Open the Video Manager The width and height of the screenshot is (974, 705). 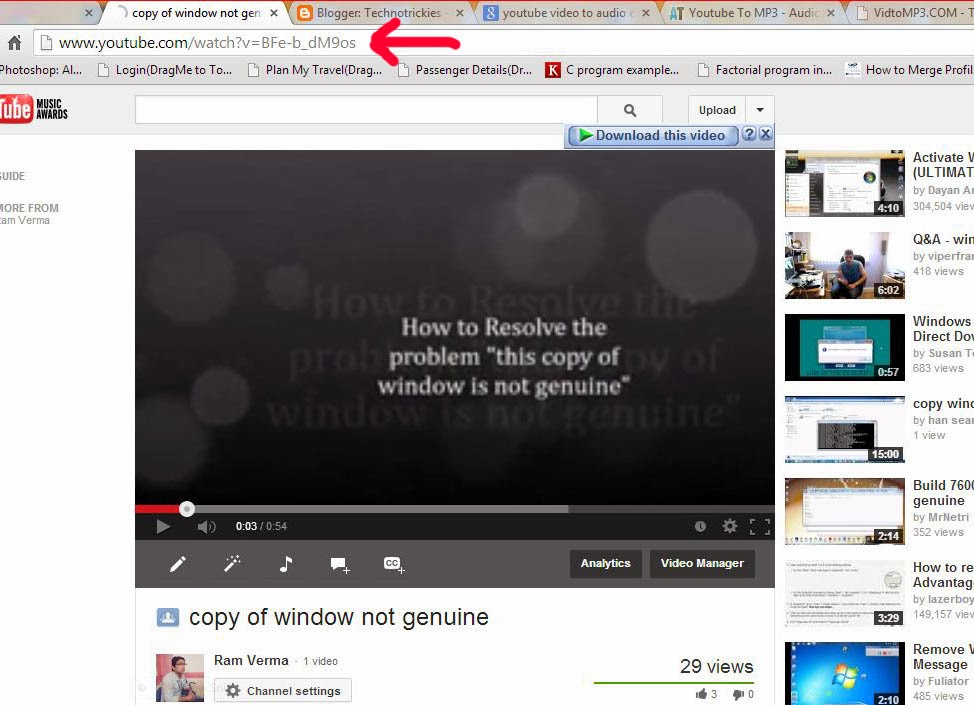(x=702, y=563)
